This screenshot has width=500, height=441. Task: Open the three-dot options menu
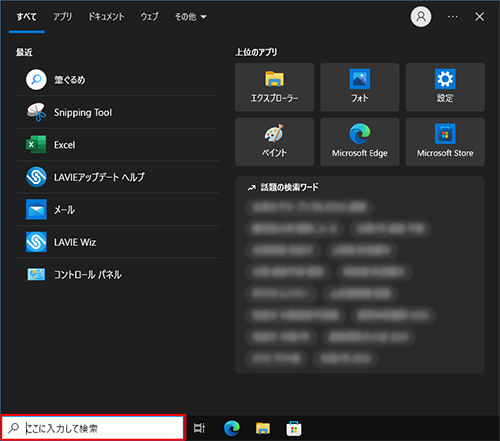click(x=452, y=16)
